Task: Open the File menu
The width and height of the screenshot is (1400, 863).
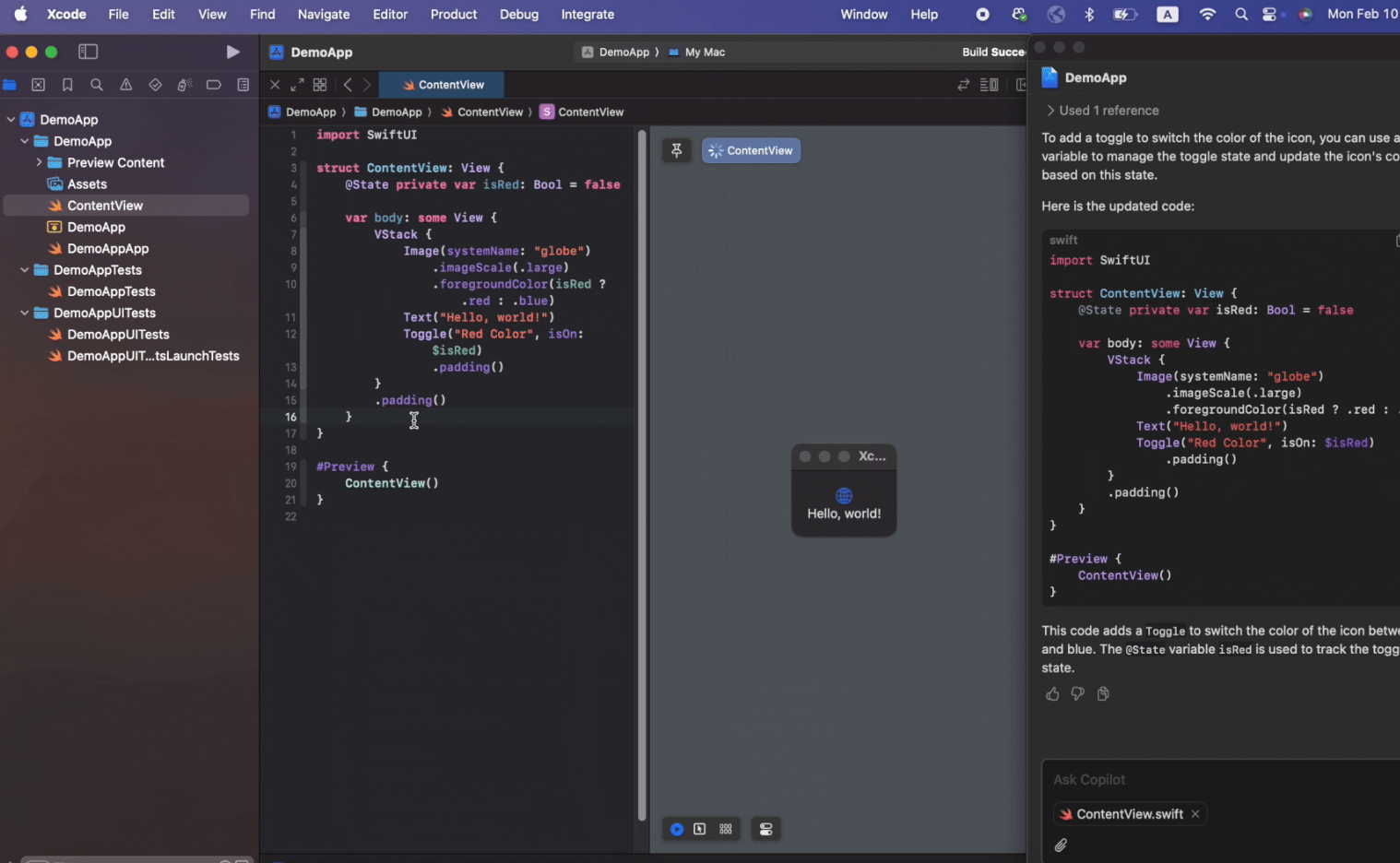Action: (x=118, y=15)
